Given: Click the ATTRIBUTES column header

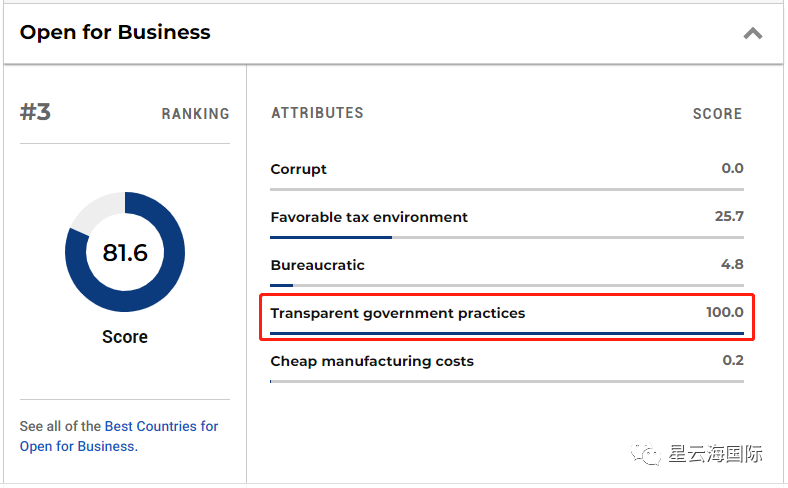Looking at the screenshot, I should [x=317, y=114].
